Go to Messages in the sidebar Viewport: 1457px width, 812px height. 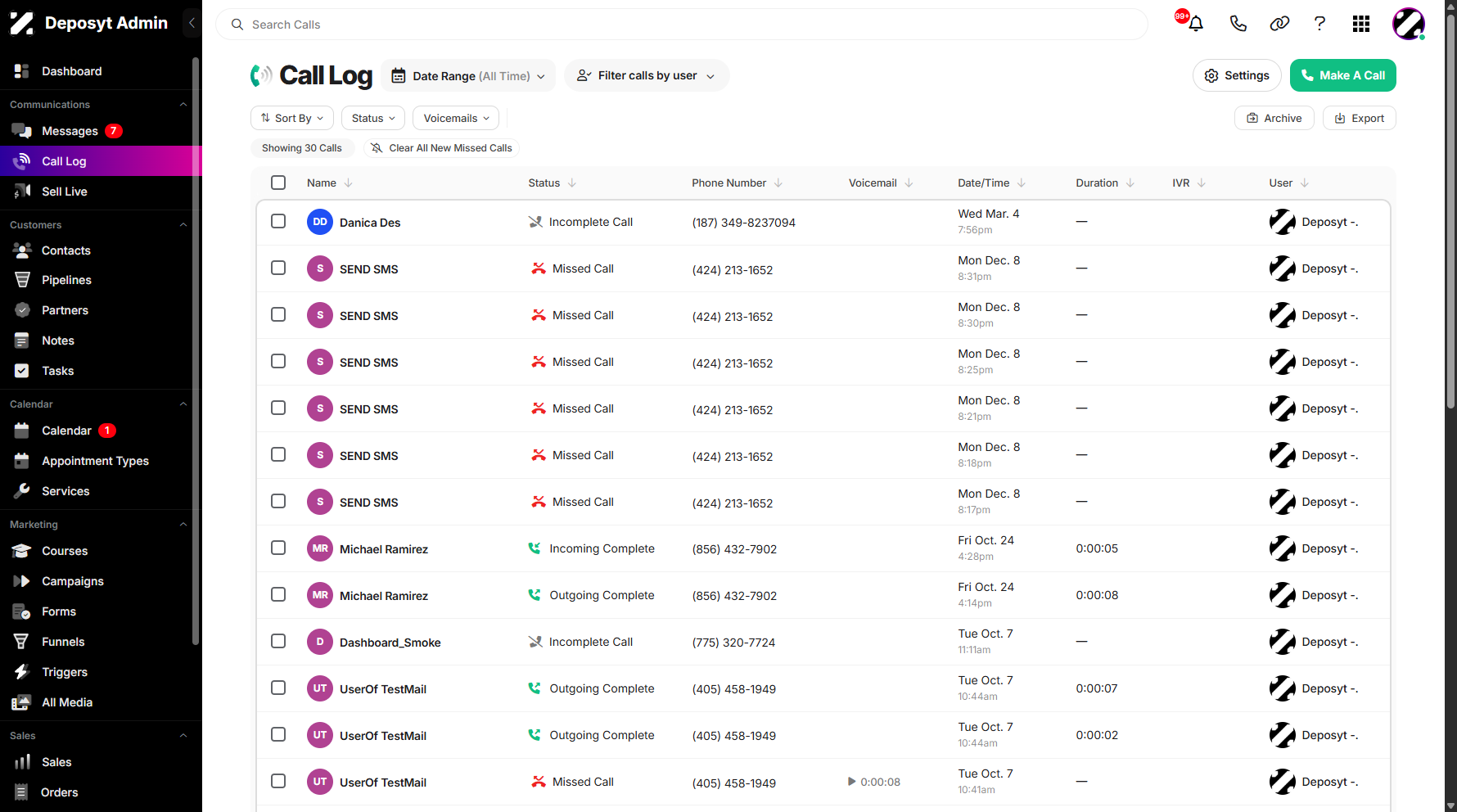point(70,131)
